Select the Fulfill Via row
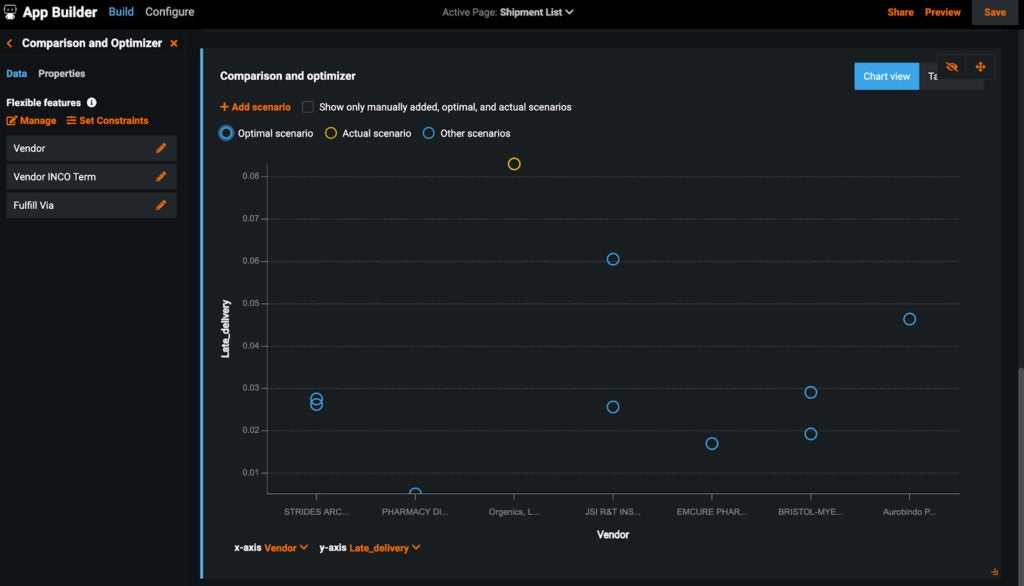 (x=91, y=205)
